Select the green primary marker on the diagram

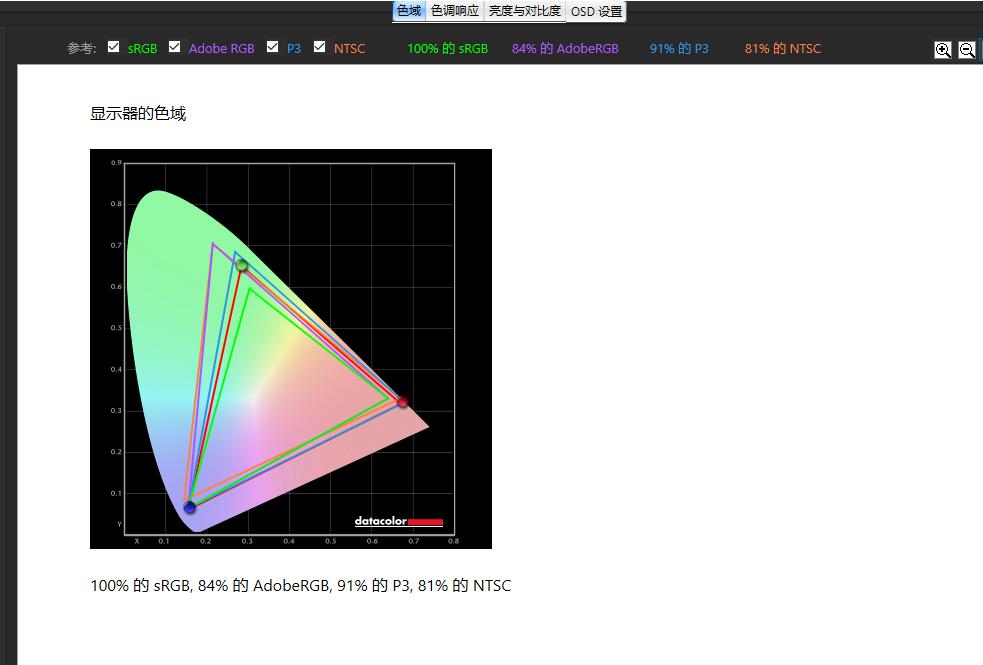pyautogui.click(x=243, y=266)
